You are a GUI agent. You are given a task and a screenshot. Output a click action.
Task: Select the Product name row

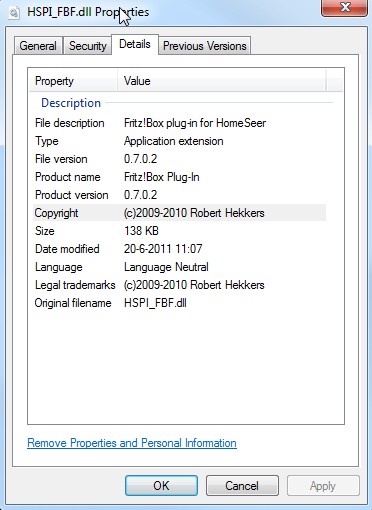(179, 177)
